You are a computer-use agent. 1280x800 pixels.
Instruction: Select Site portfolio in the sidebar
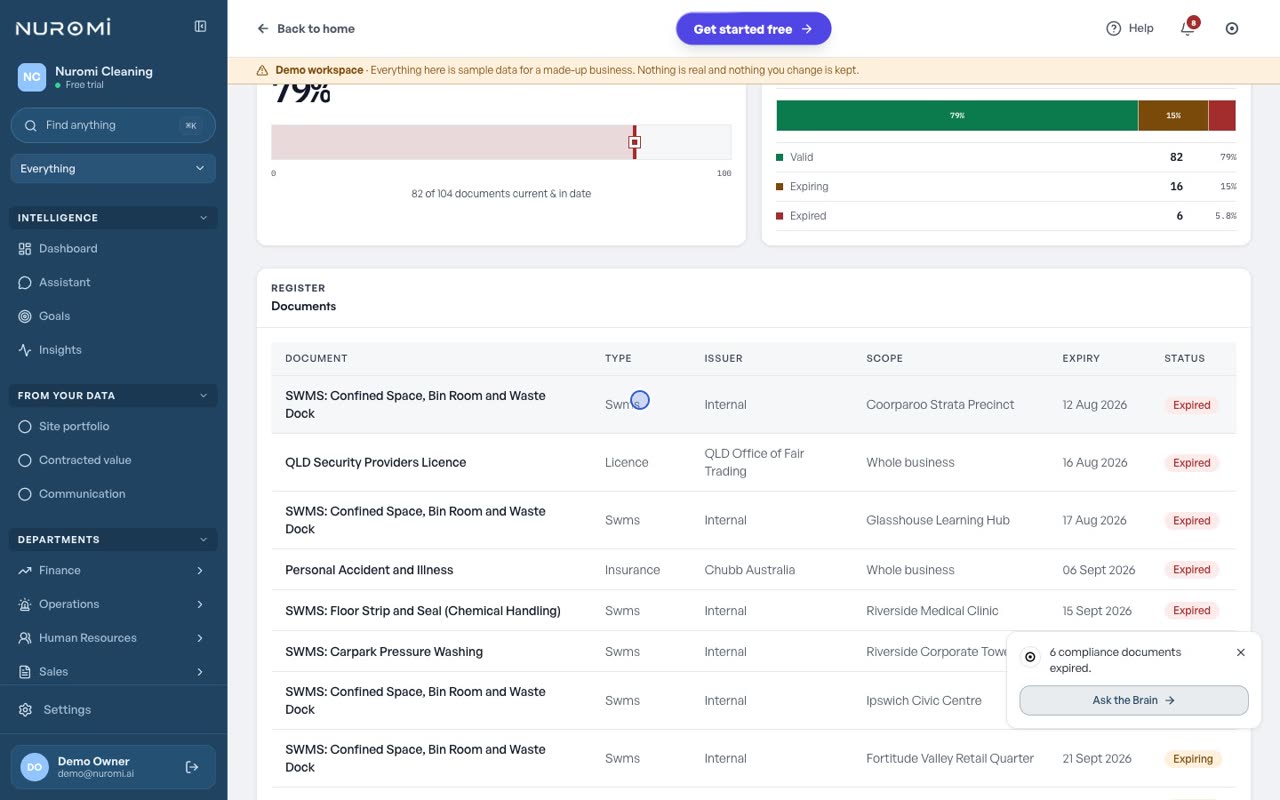point(113,427)
